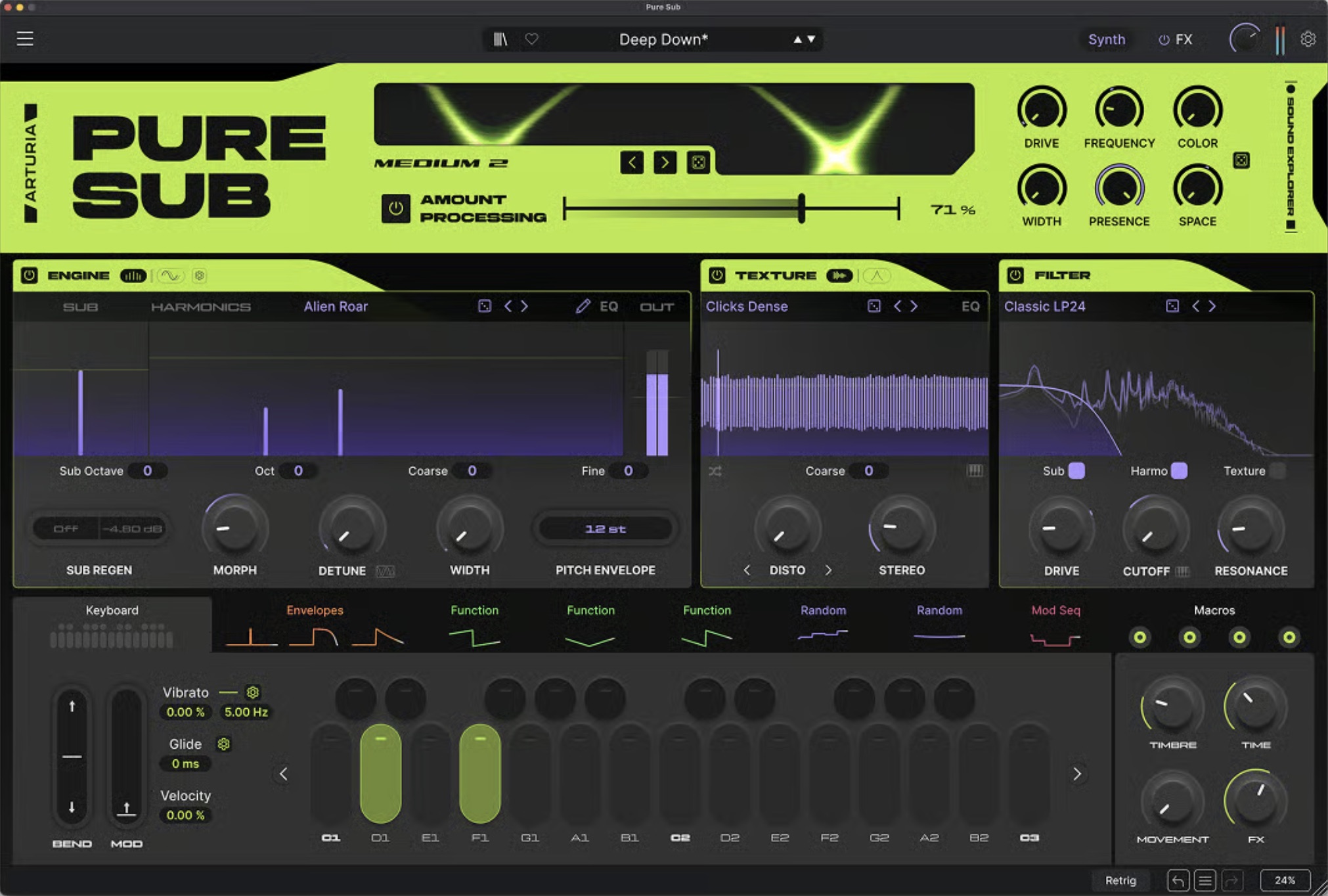
Task: Open the Vibrato settings gear
Action: tap(253, 692)
